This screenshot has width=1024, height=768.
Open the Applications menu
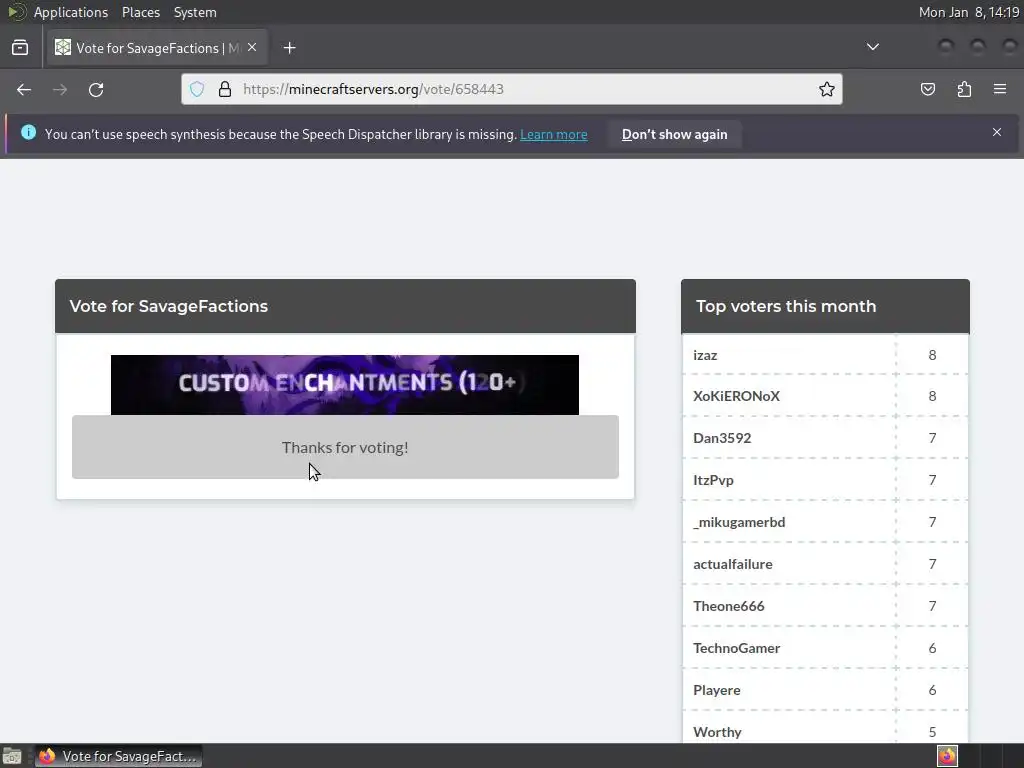71,12
